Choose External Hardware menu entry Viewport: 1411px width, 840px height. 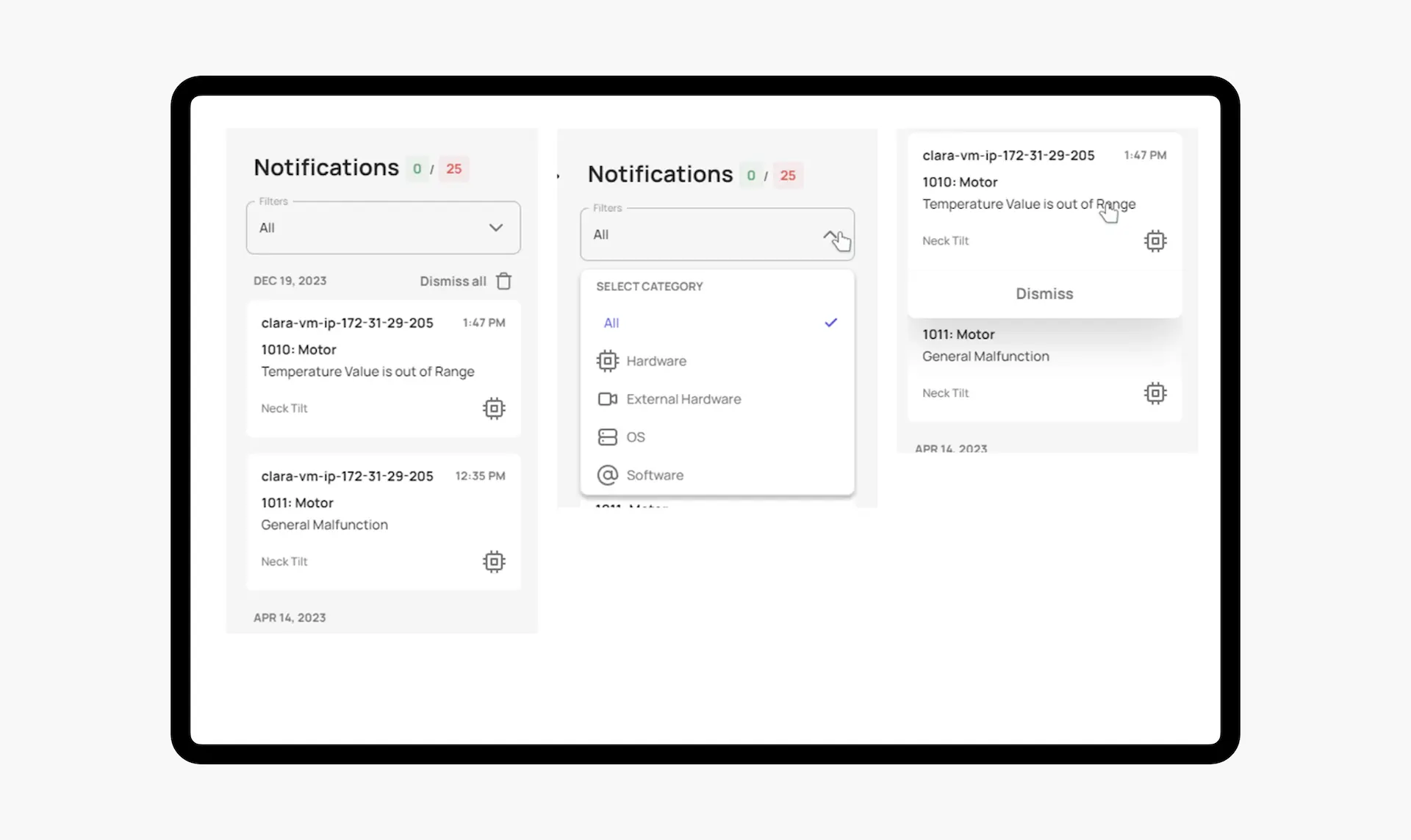tap(683, 399)
